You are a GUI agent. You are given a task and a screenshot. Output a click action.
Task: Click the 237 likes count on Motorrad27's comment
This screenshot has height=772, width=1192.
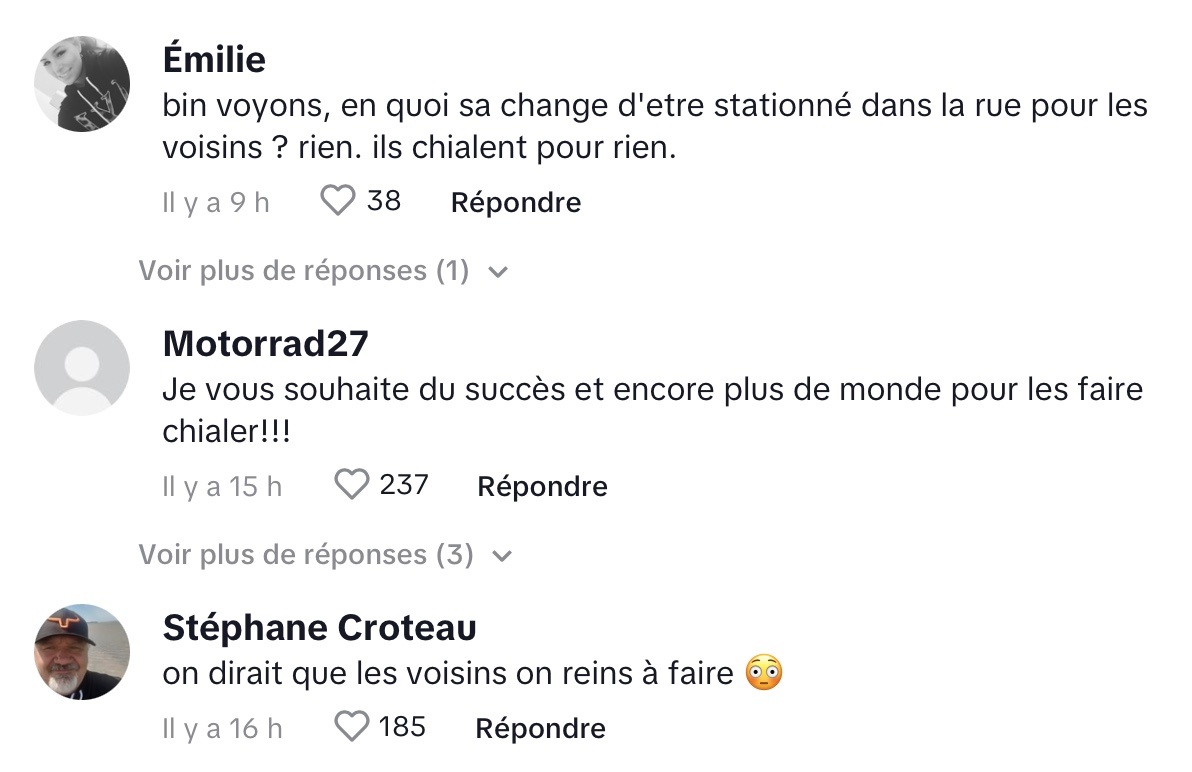[x=404, y=485]
